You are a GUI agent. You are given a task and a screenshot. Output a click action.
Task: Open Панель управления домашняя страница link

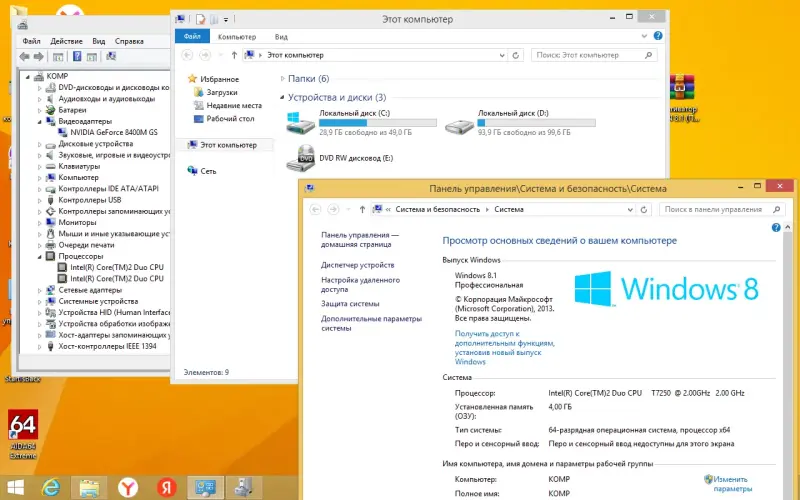point(360,240)
